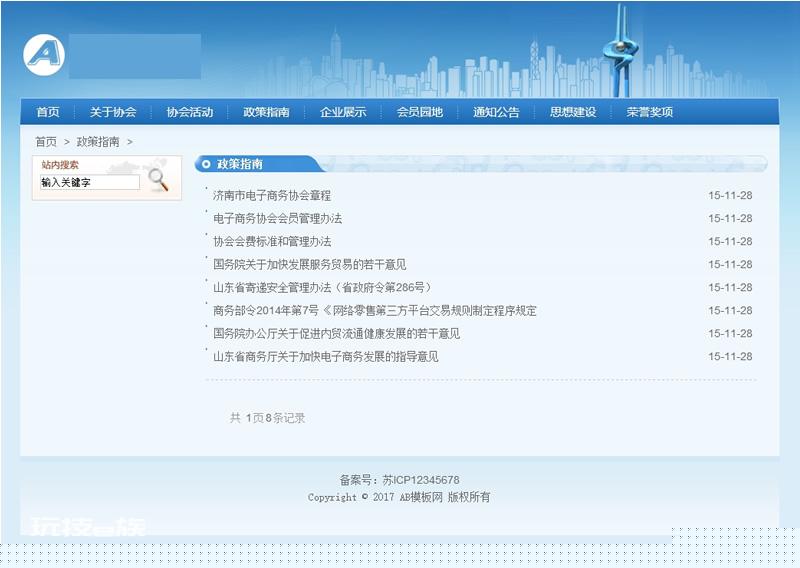Open the 关于协会 menu item
Image resolution: width=800 pixels, height=568 pixels.
click(113, 112)
